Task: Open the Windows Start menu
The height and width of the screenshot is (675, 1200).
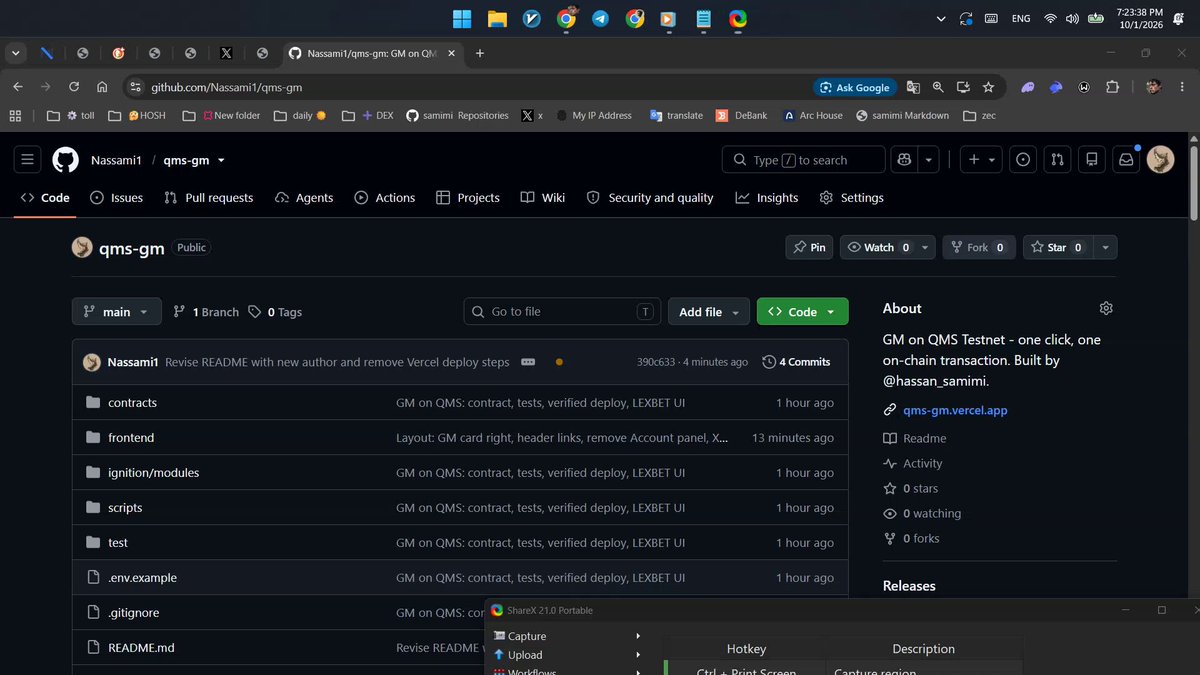Action: [462, 19]
